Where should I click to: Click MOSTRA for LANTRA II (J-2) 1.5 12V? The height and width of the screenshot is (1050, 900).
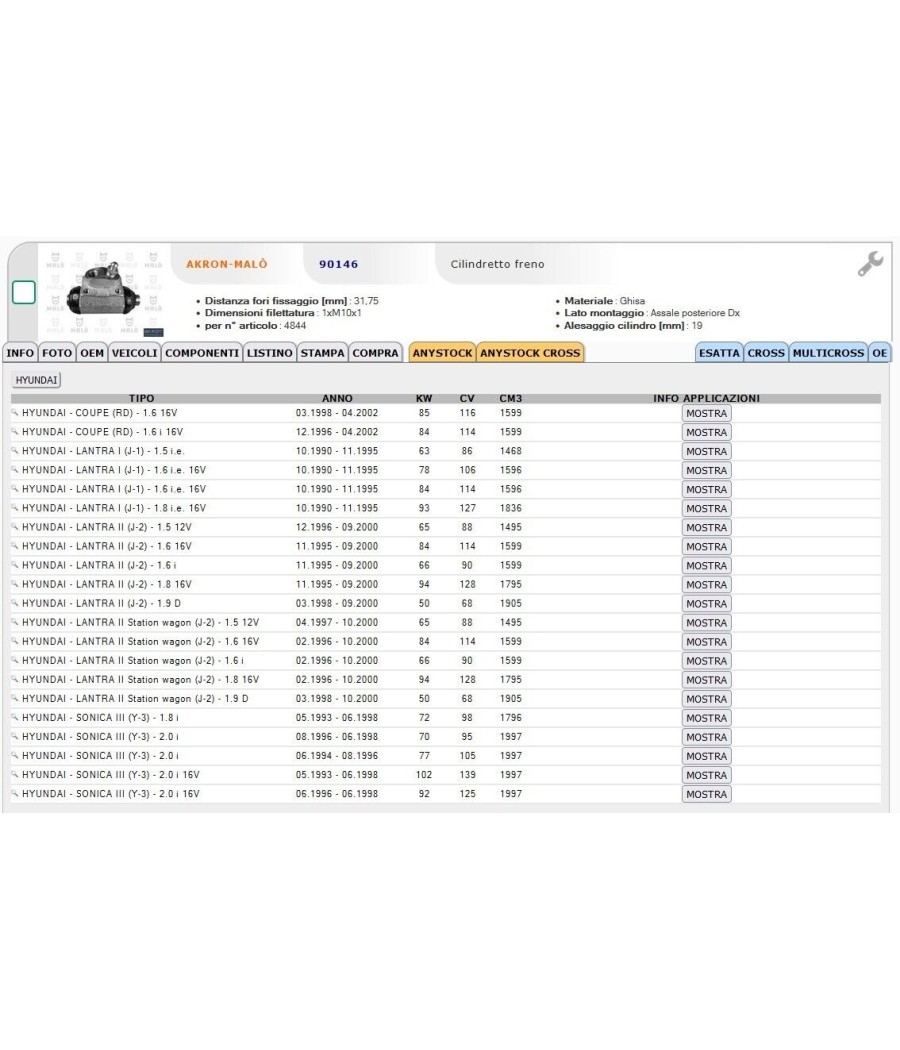tap(706, 528)
